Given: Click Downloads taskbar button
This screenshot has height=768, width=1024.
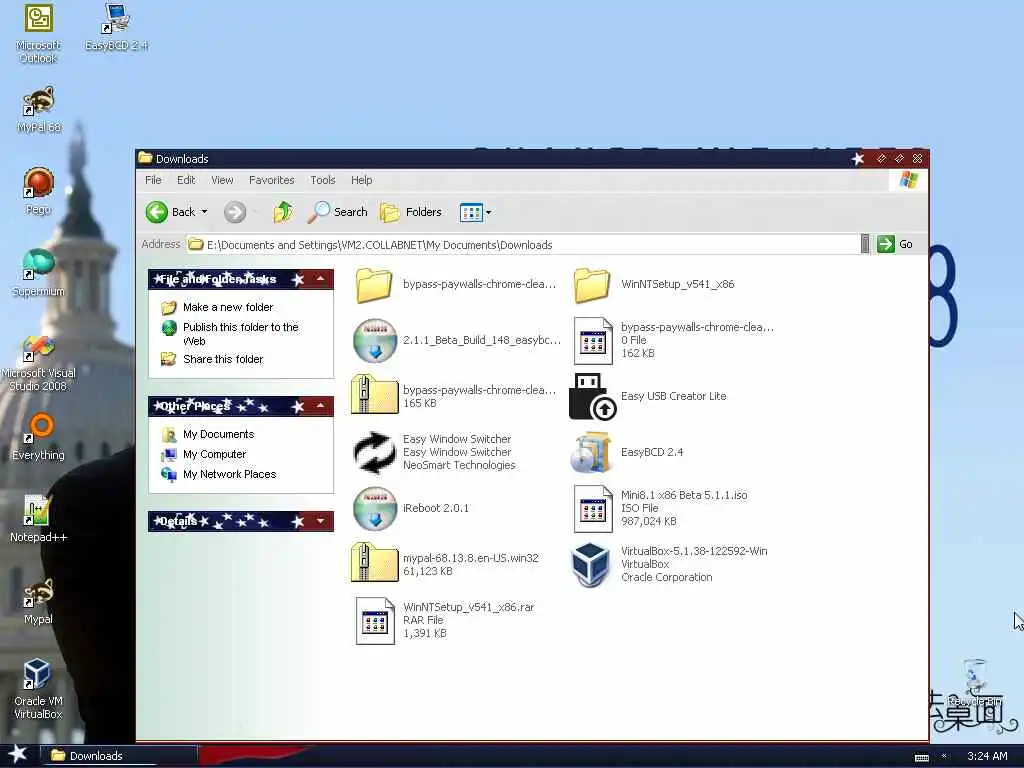Looking at the screenshot, I should pyautogui.click(x=120, y=756).
